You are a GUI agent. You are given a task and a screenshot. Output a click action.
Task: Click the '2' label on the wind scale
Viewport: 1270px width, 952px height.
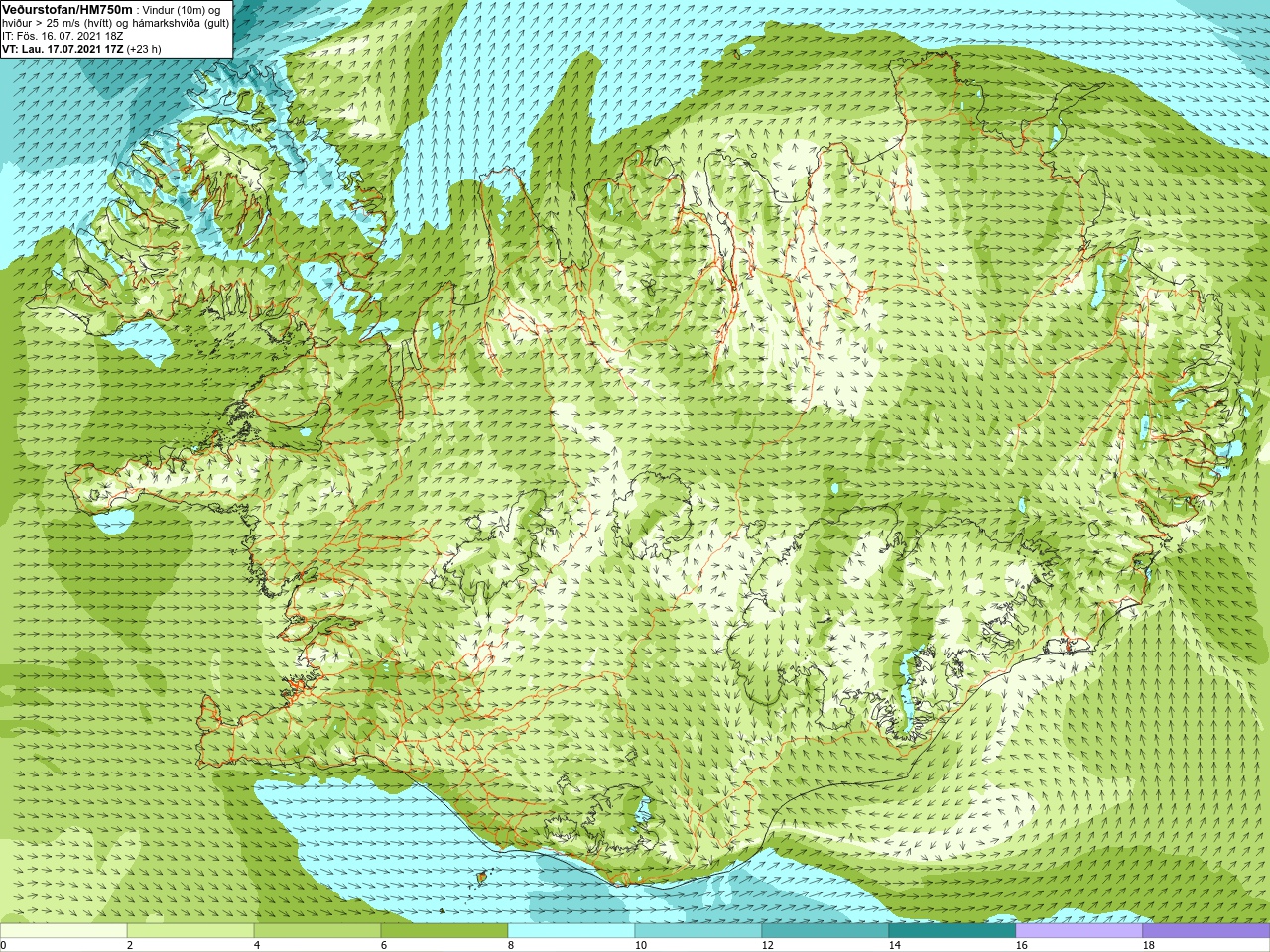(x=130, y=945)
